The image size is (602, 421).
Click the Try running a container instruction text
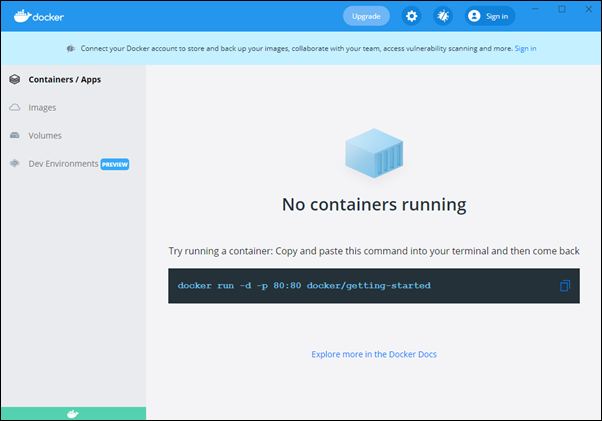click(x=374, y=251)
